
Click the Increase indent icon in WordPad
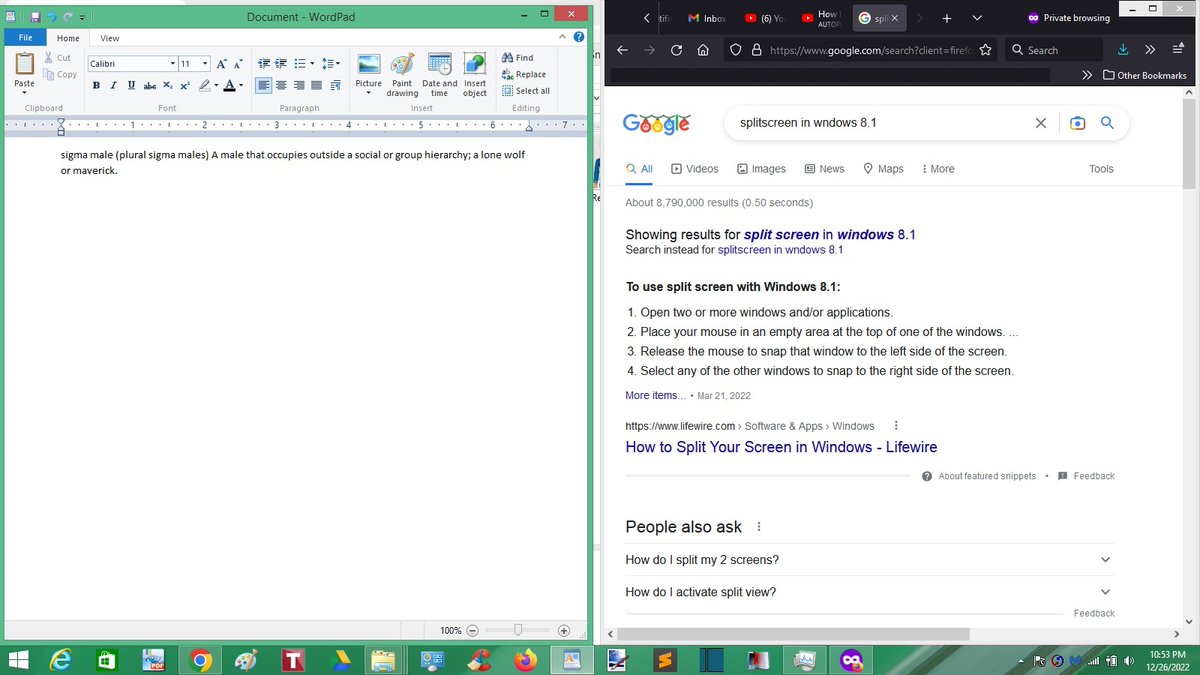281,63
